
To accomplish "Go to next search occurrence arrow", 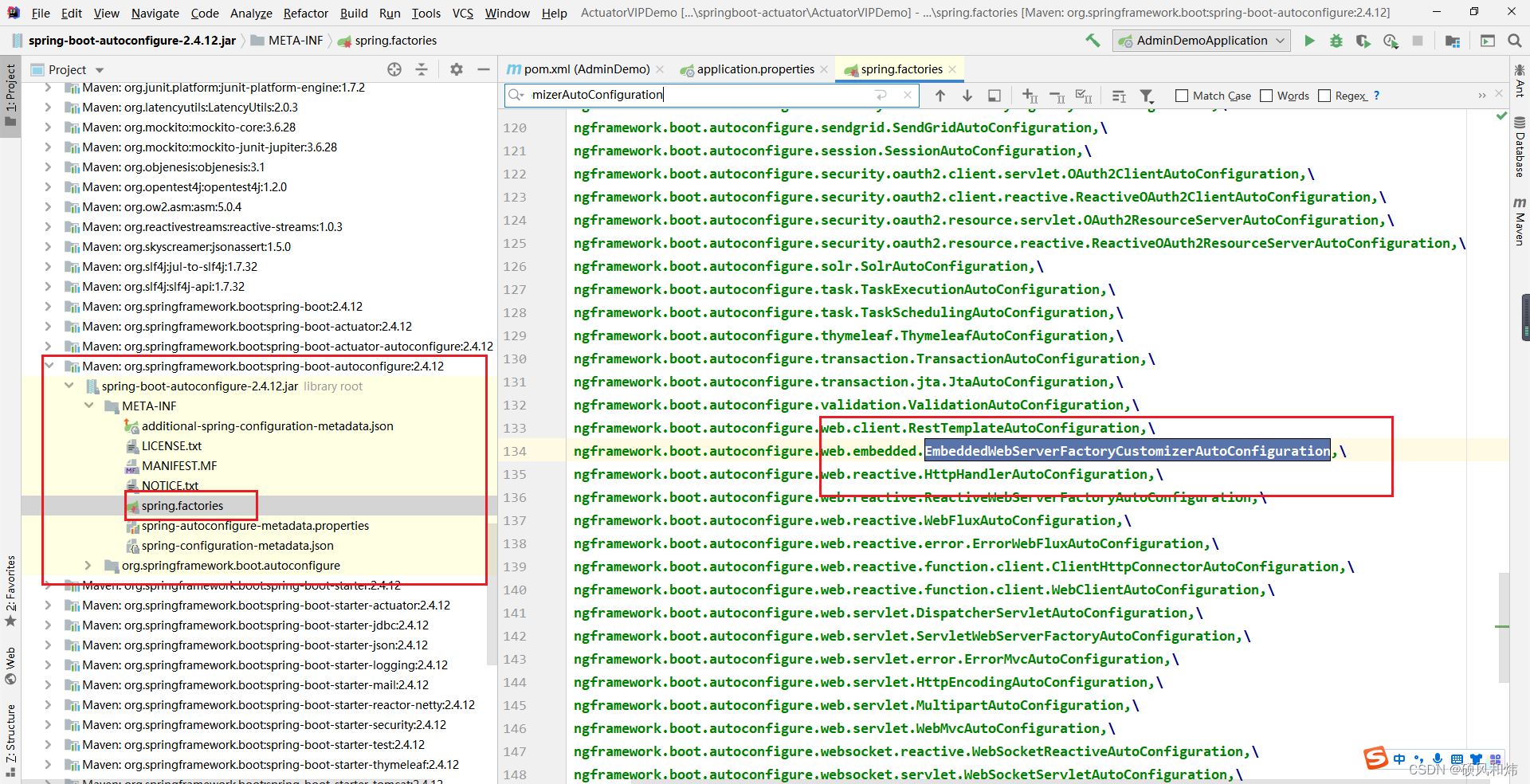I will pyautogui.click(x=967, y=96).
